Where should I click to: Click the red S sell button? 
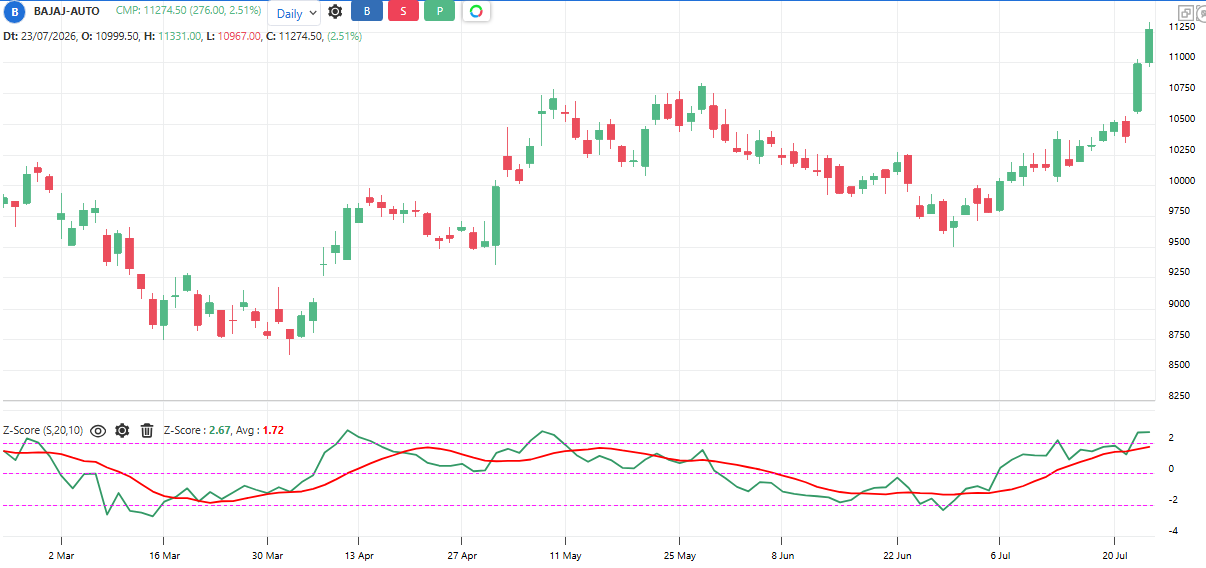[x=403, y=12]
